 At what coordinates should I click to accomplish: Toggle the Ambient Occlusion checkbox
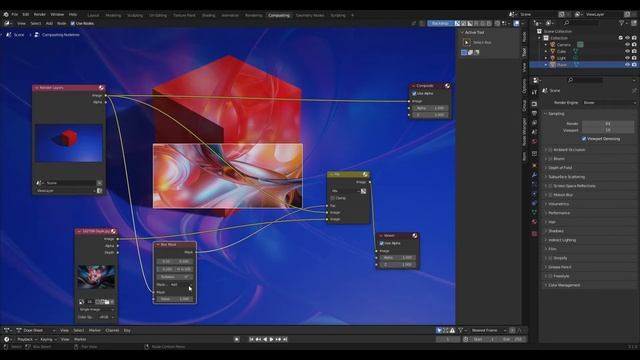(550, 150)
